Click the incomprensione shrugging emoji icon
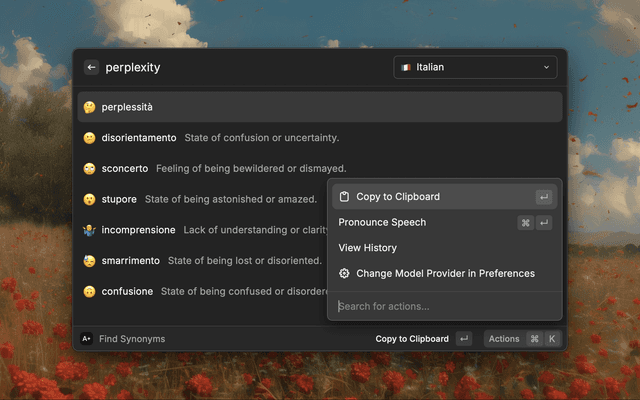Screen dimensions: 640x400 (89, 230)
